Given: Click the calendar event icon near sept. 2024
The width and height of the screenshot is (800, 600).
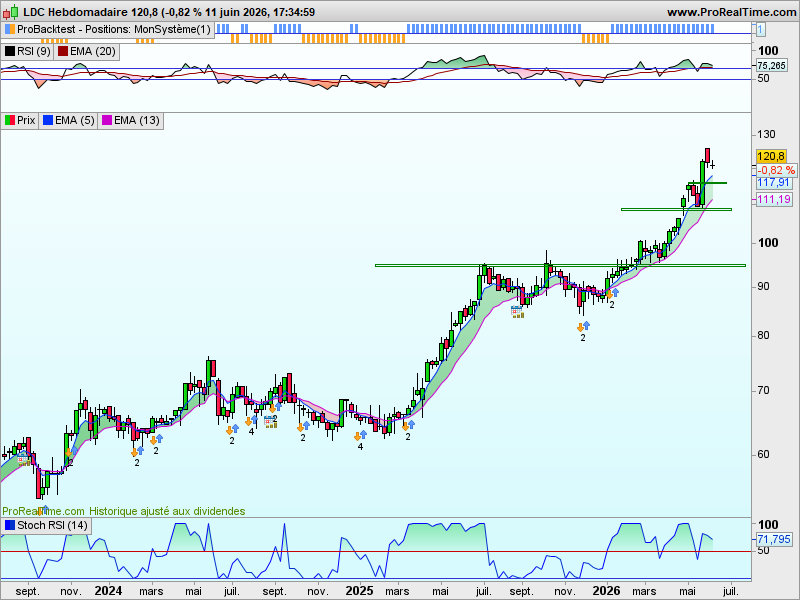Looking at the screenshot, I should 270,422.
